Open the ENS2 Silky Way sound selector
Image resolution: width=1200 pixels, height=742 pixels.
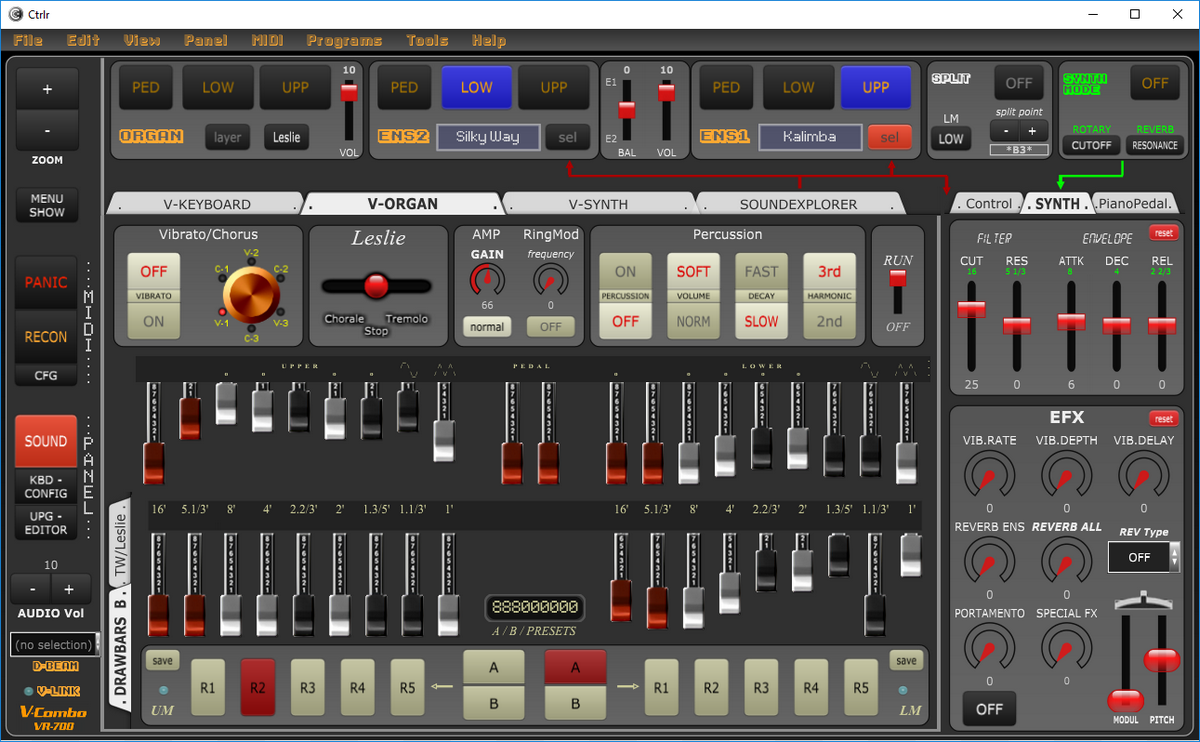(487, 137)
